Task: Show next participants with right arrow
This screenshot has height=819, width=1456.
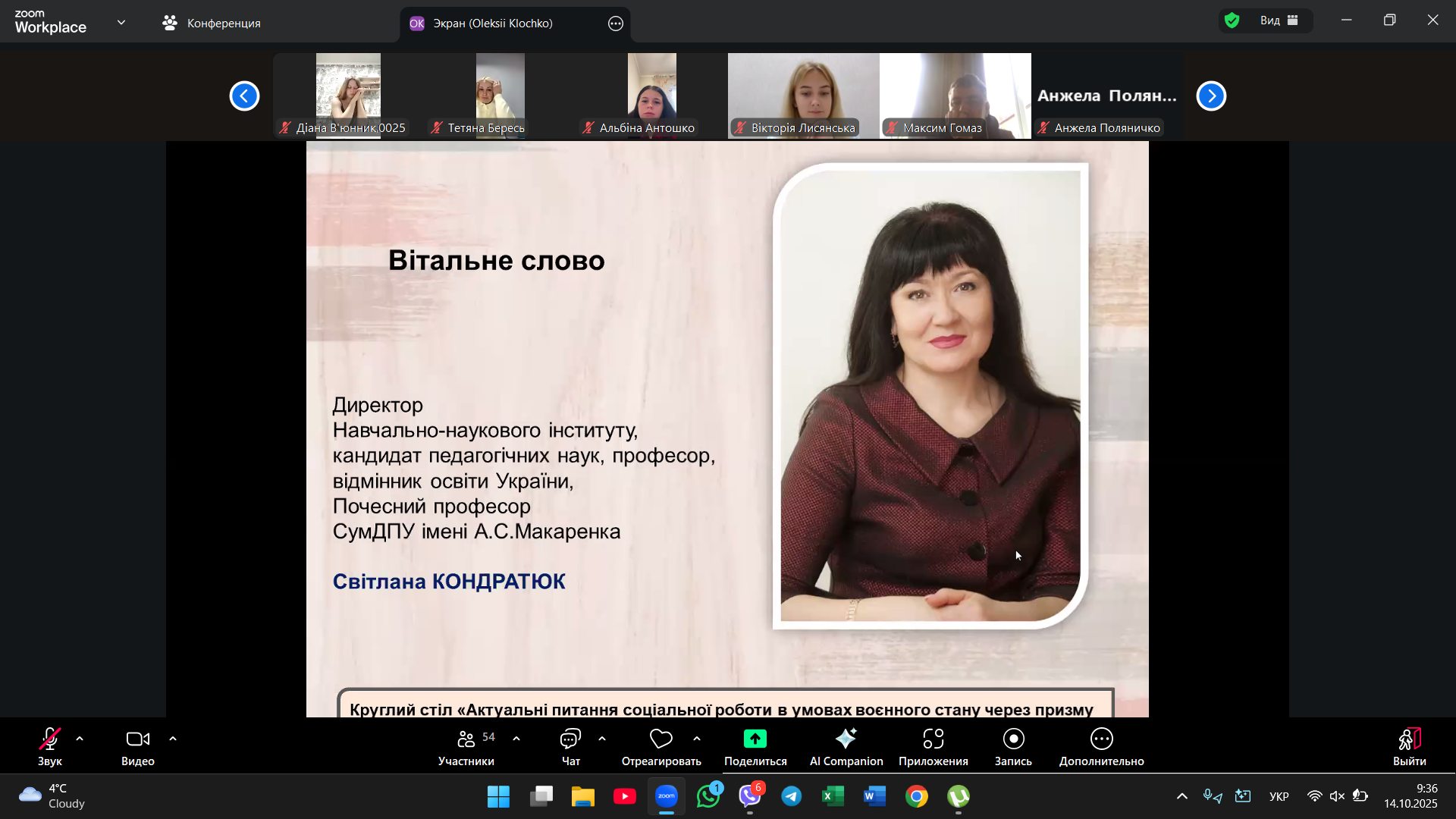Action: (x=1211, y=96)
